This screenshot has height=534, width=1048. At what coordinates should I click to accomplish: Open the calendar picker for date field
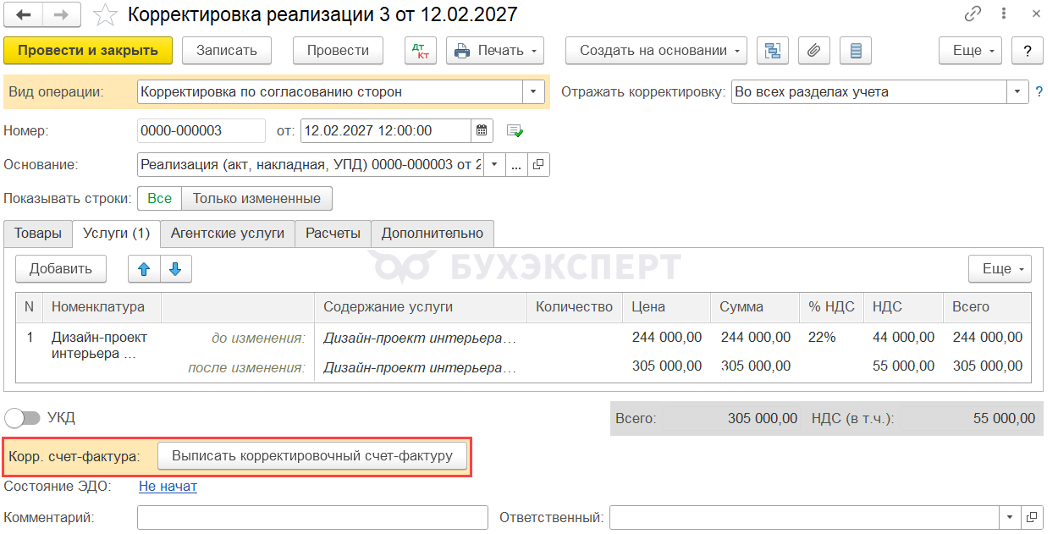click(x=481, y=130)
